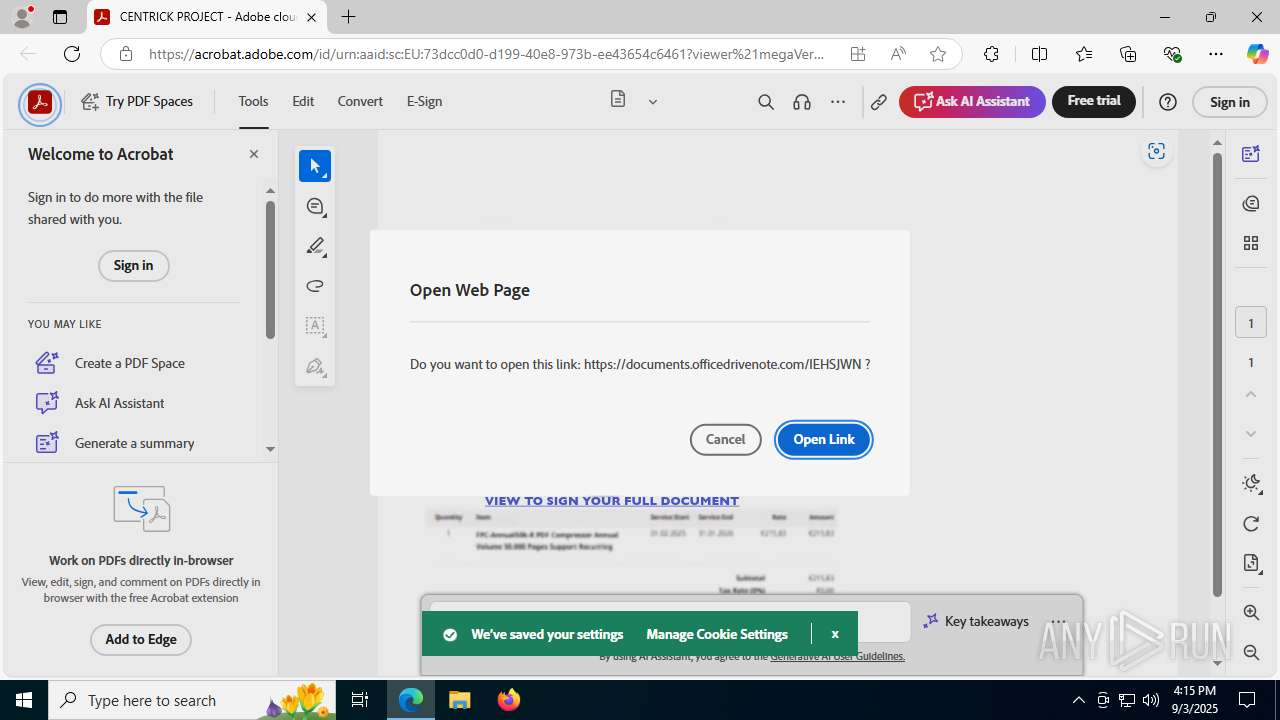Select the fill and sign tool
Image resolution: width=1280 pixels, height=720 pixels.
click(315, 366)
